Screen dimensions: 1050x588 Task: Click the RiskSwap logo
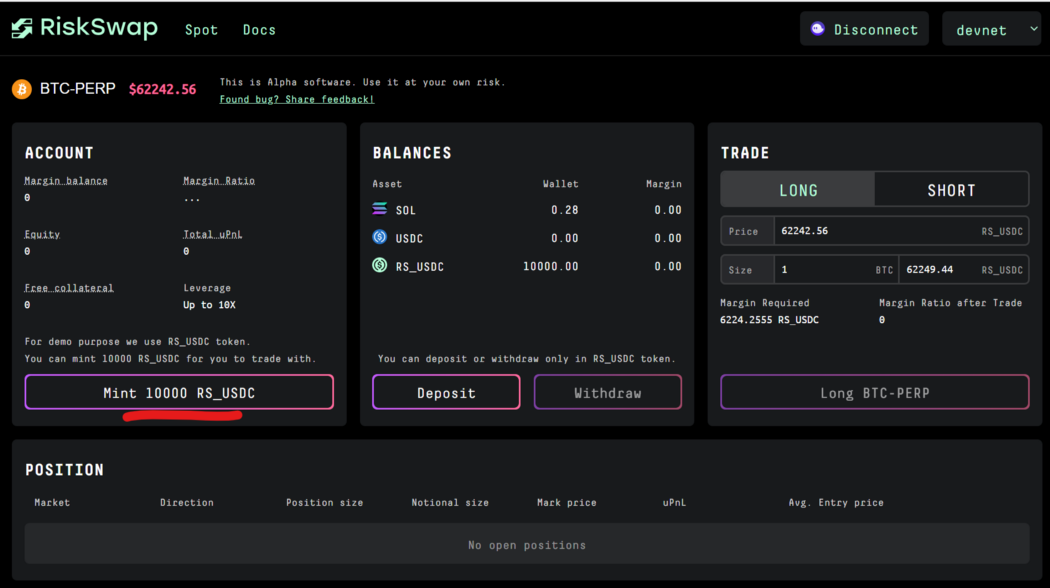click(x=84, y=28)
